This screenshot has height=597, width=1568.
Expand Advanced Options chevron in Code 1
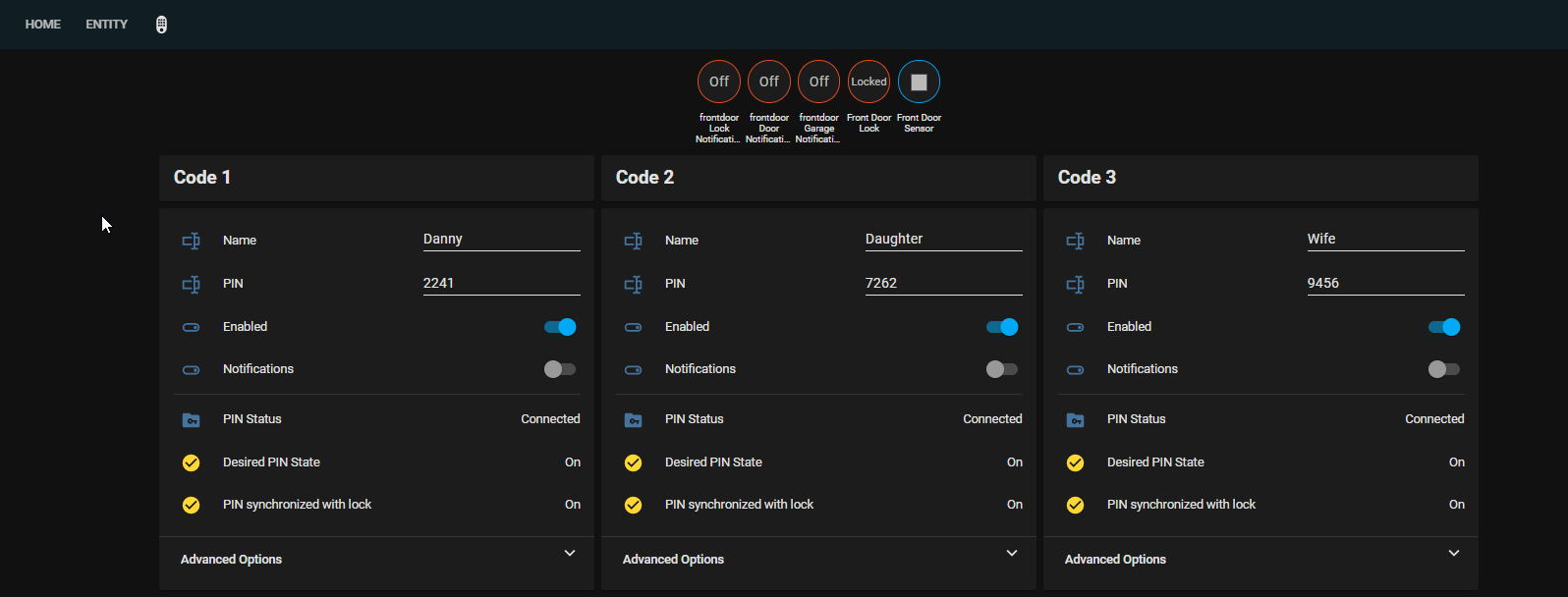click(570, 554)
